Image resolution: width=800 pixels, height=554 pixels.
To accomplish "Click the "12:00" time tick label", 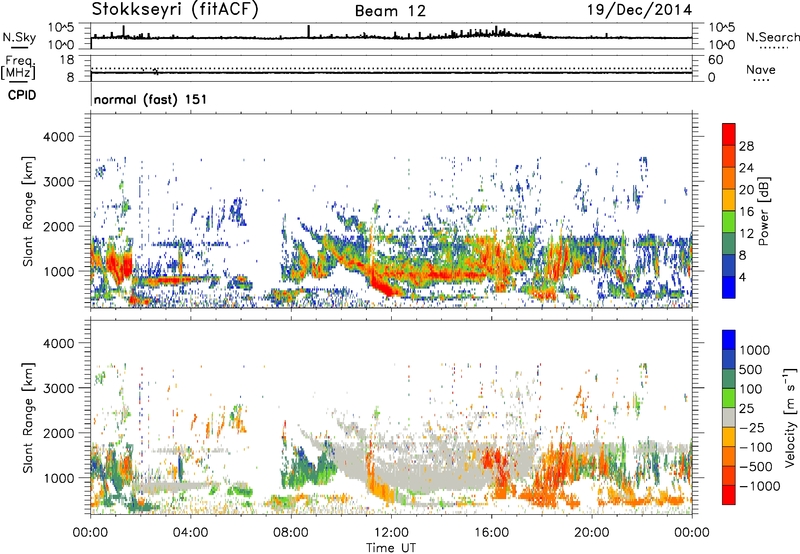I will 391,533.
